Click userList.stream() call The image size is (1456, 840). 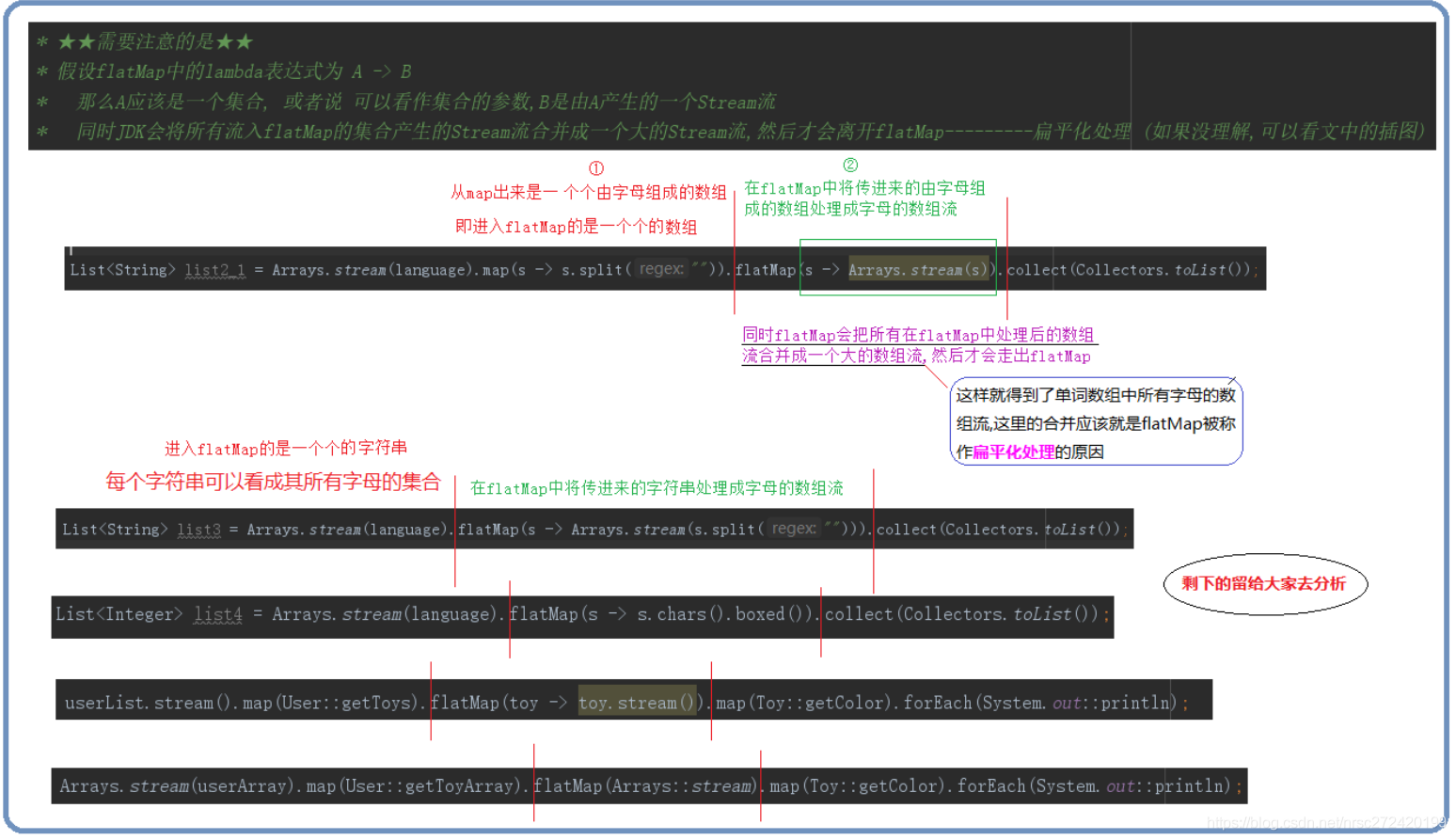tap(149, 703)
